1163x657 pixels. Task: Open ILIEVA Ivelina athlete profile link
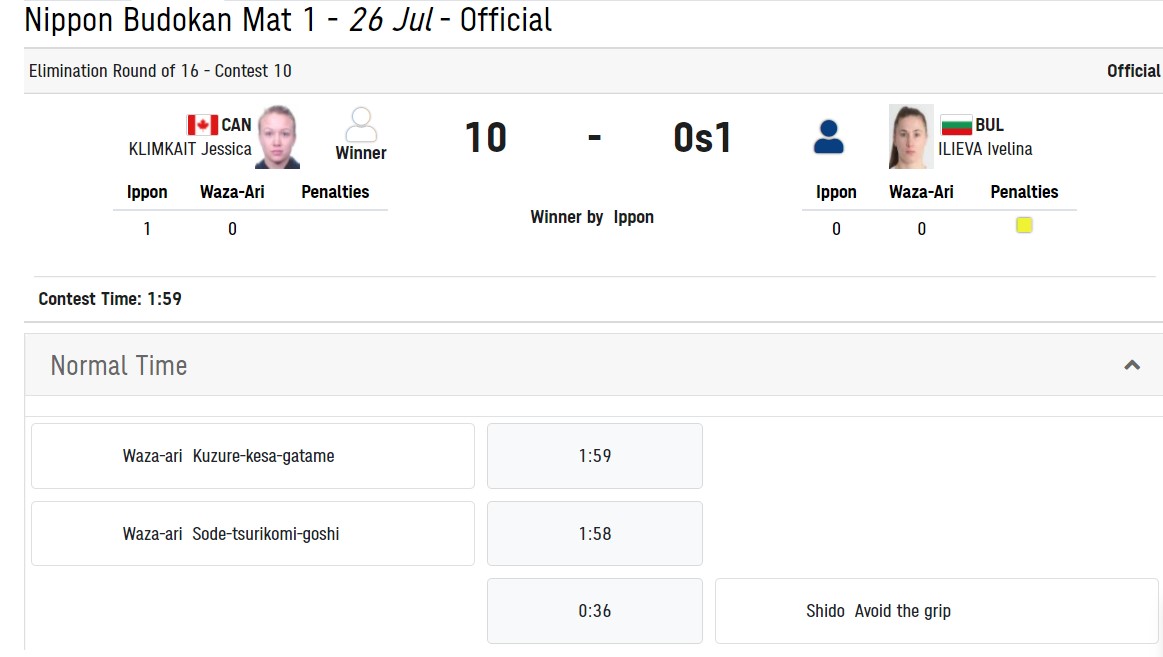(985, 149)
